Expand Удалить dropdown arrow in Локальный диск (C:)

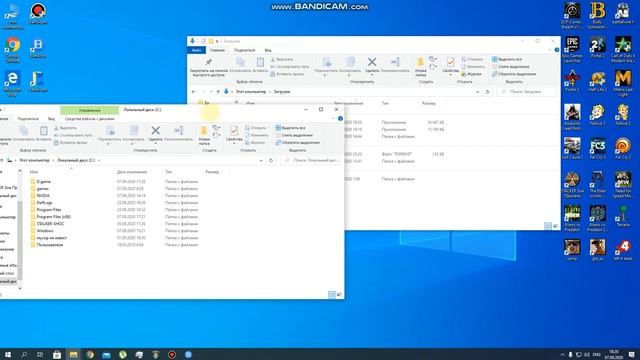[156, 144]
